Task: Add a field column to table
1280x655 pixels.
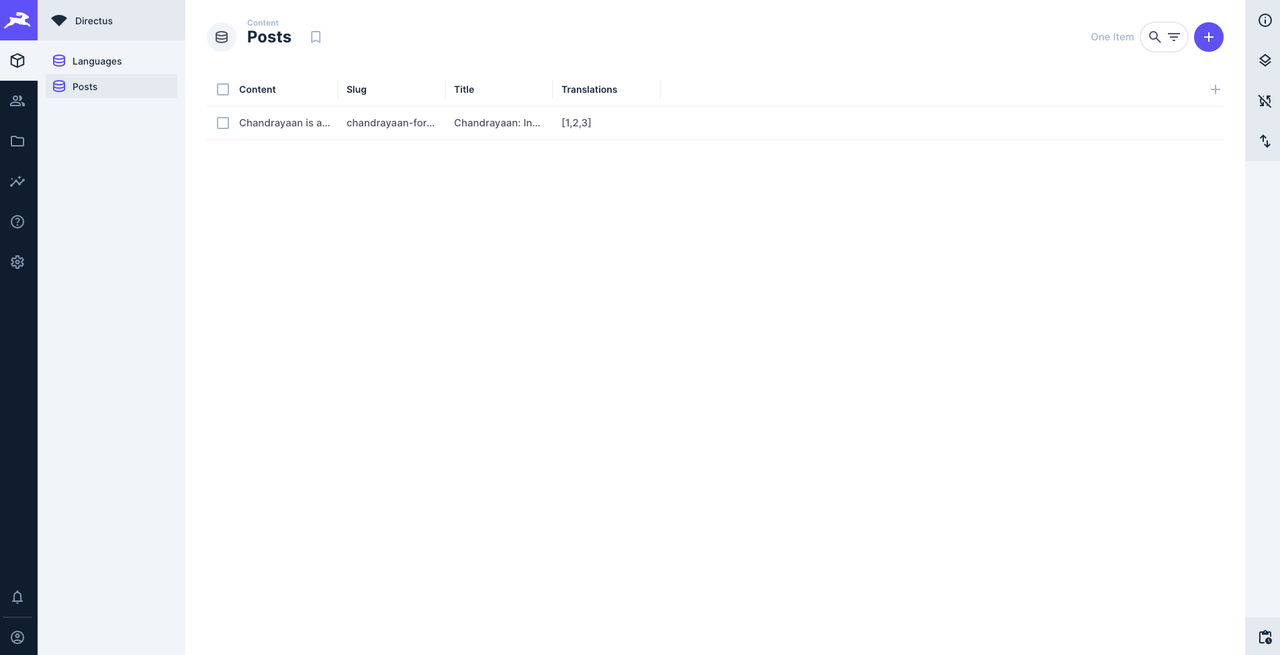Action: [x=1215, y=90]
